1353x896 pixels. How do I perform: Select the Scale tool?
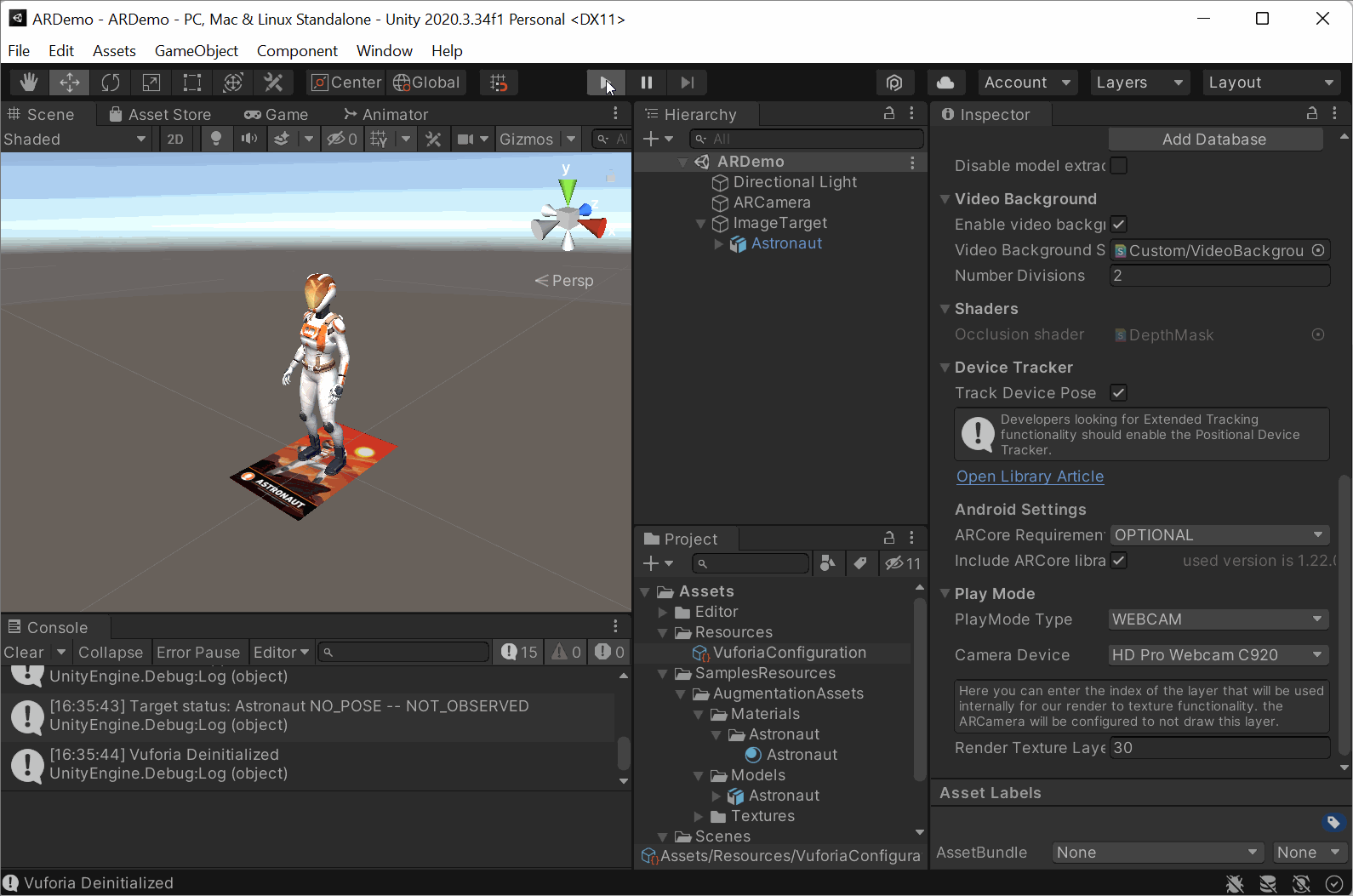[x=151, y=83]
